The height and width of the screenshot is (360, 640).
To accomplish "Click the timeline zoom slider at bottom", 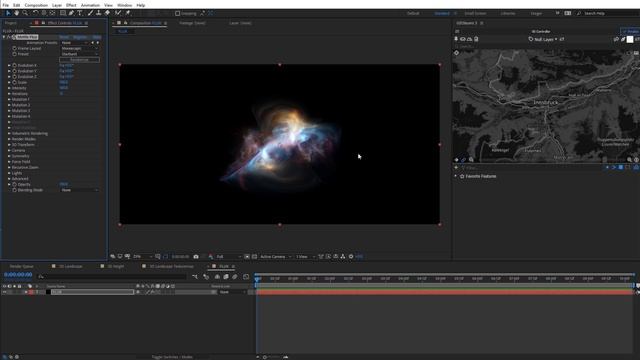I will (271, 357).
